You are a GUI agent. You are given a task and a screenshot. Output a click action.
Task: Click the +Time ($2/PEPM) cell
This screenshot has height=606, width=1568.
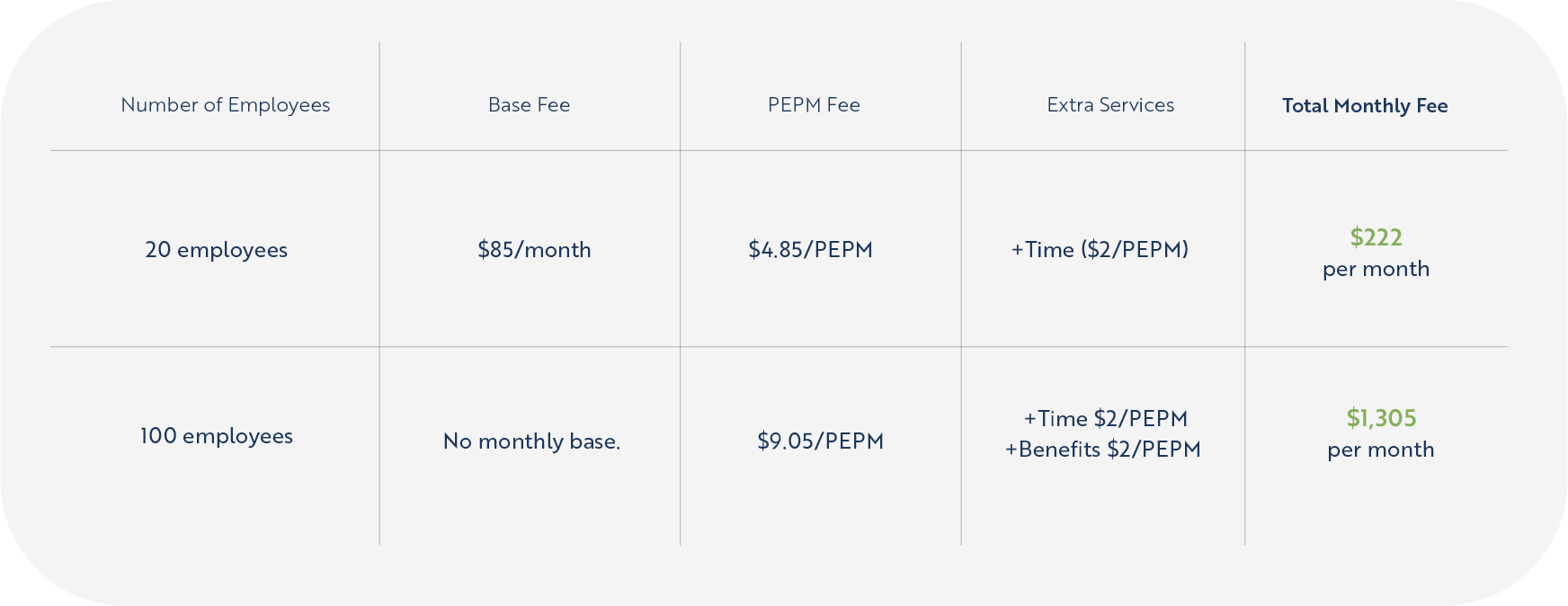[x=1100, y=250]
